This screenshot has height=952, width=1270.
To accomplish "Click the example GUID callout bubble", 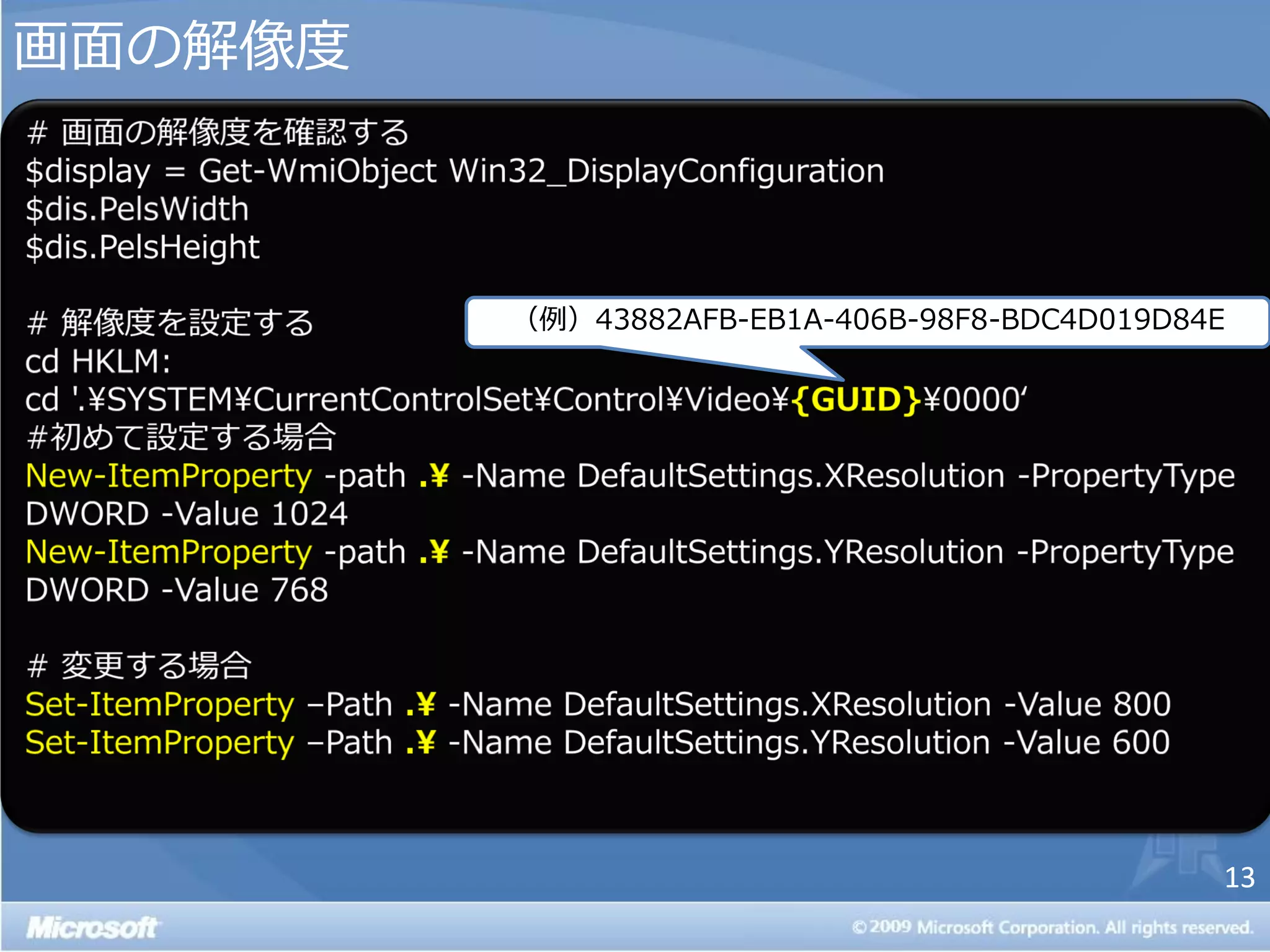I will tap(868, 320).
